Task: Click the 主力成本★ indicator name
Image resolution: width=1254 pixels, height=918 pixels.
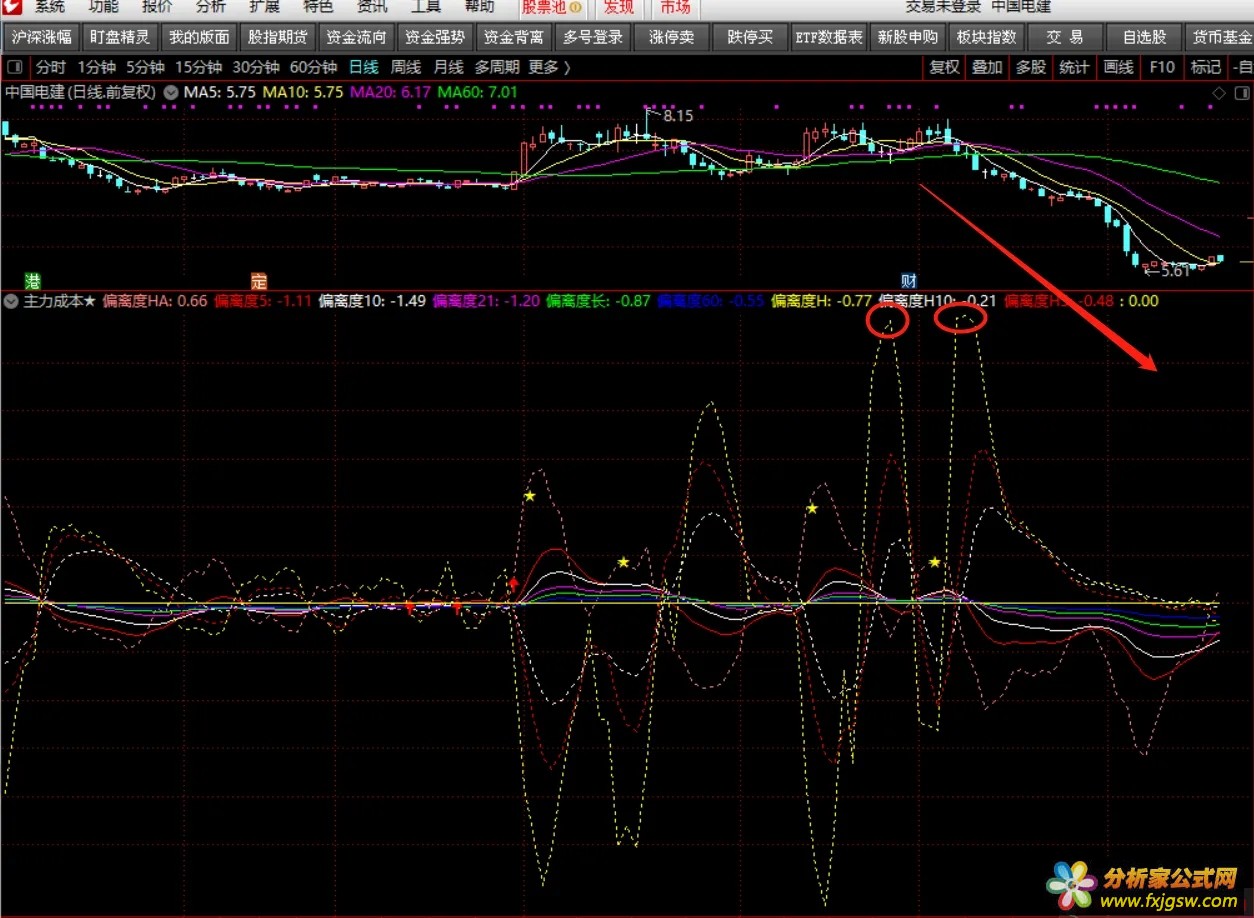Action: 59,300
